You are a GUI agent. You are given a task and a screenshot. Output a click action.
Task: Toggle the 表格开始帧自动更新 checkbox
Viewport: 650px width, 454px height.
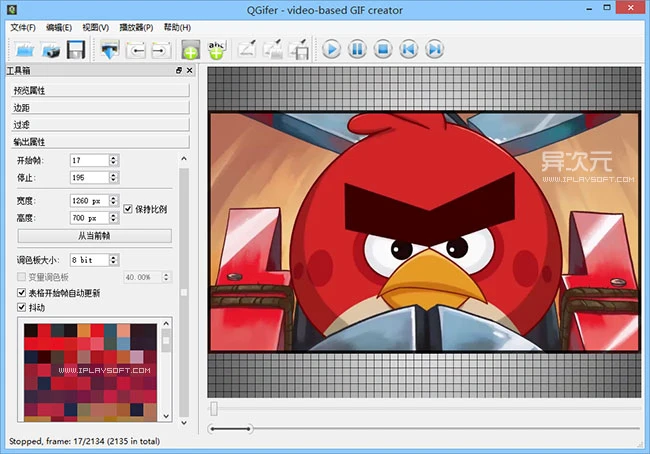(22, 293)
